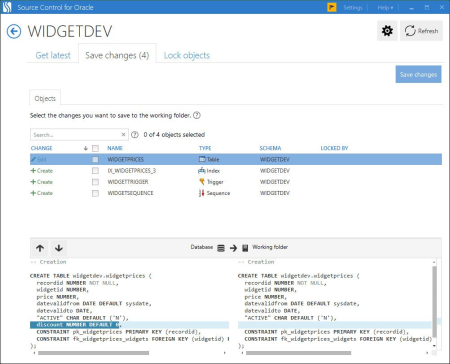Select the WIDGETPRICES row name
The width and height of the screenshot is (450, 364).
pyautogui.click(x=126, y=159)
